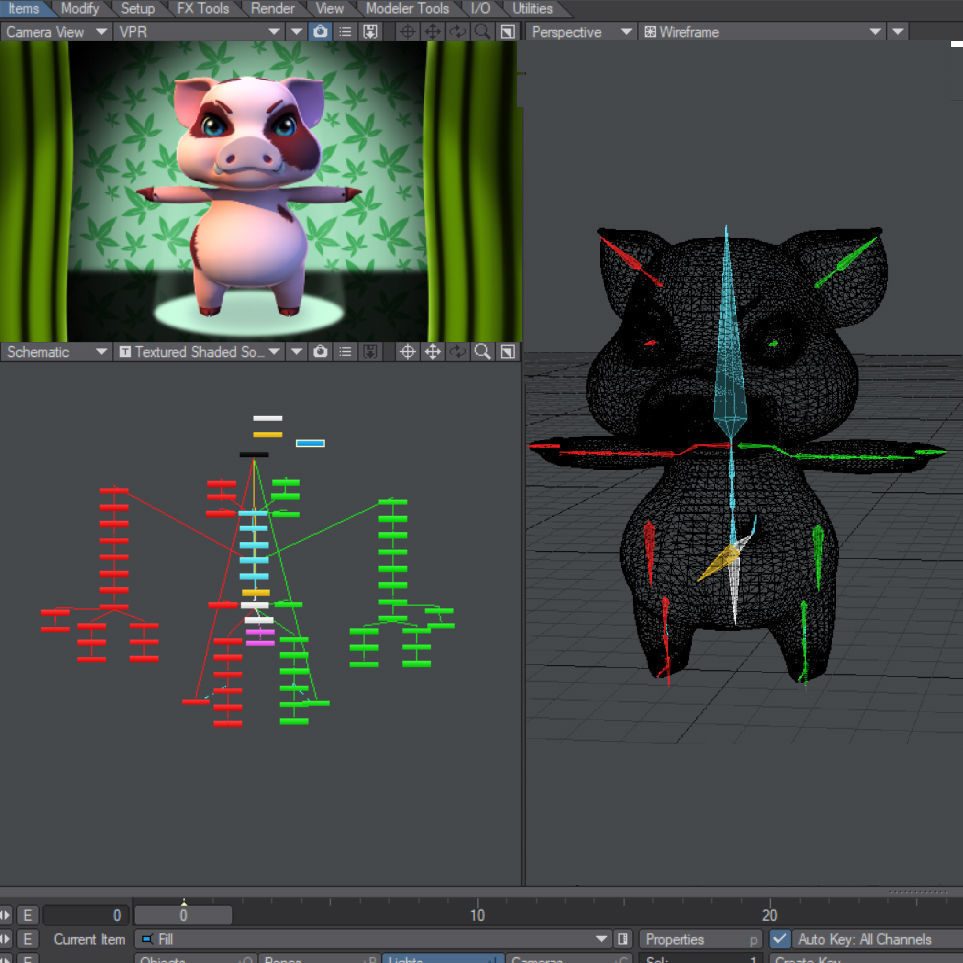The image size is (963, 963).
Task: Select move/pan icon in Camera View toolbar
Action: point(433,32)
